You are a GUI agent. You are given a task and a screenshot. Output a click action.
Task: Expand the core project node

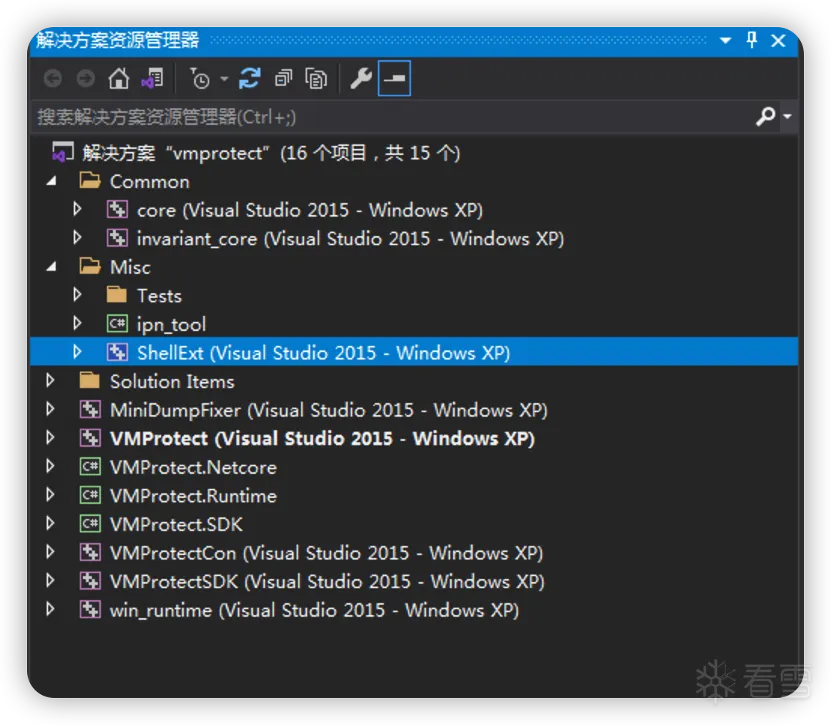click(77, 210)
